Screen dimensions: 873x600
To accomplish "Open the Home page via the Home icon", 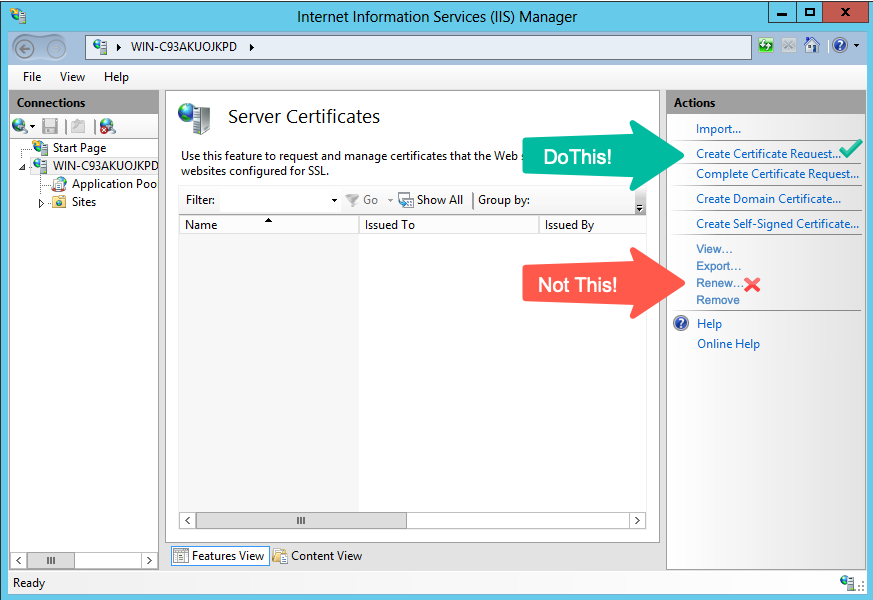I will coord(811,46).
